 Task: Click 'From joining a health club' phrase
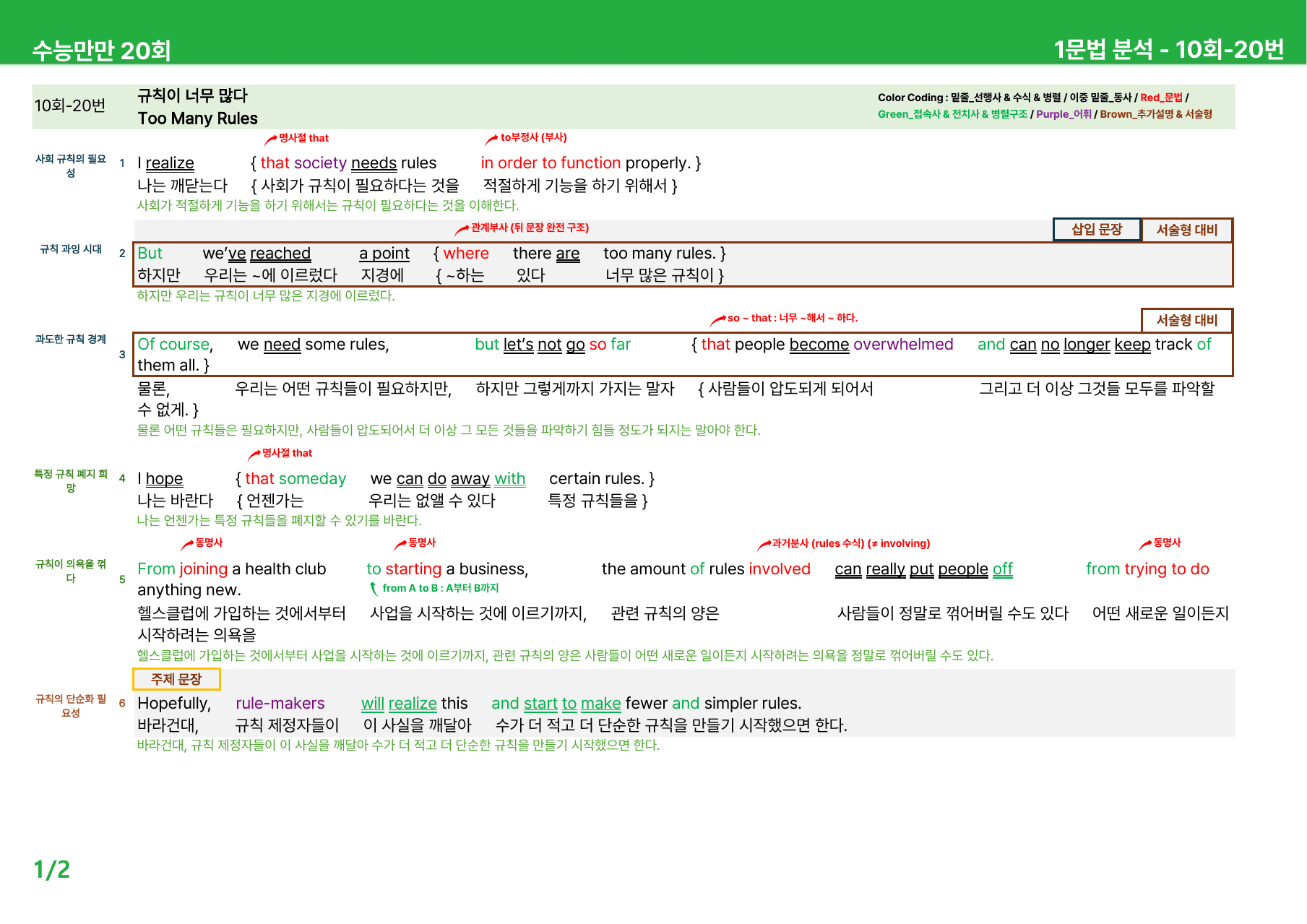pyautogui.click(x=232, y=569)
